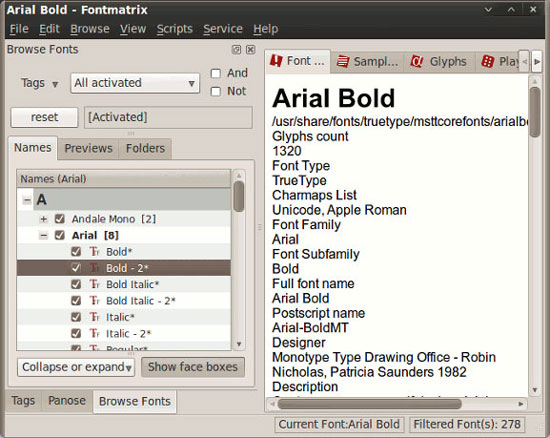550x438 pixels.
Task: Expand the Andale Mono family
Action: click(43, 219)
